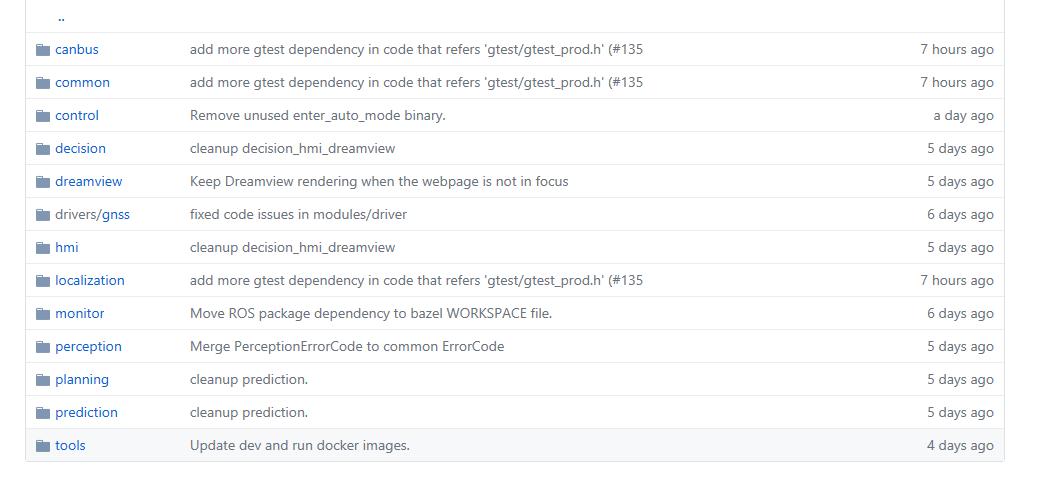Open the localization folder

[x=90, y=281]
